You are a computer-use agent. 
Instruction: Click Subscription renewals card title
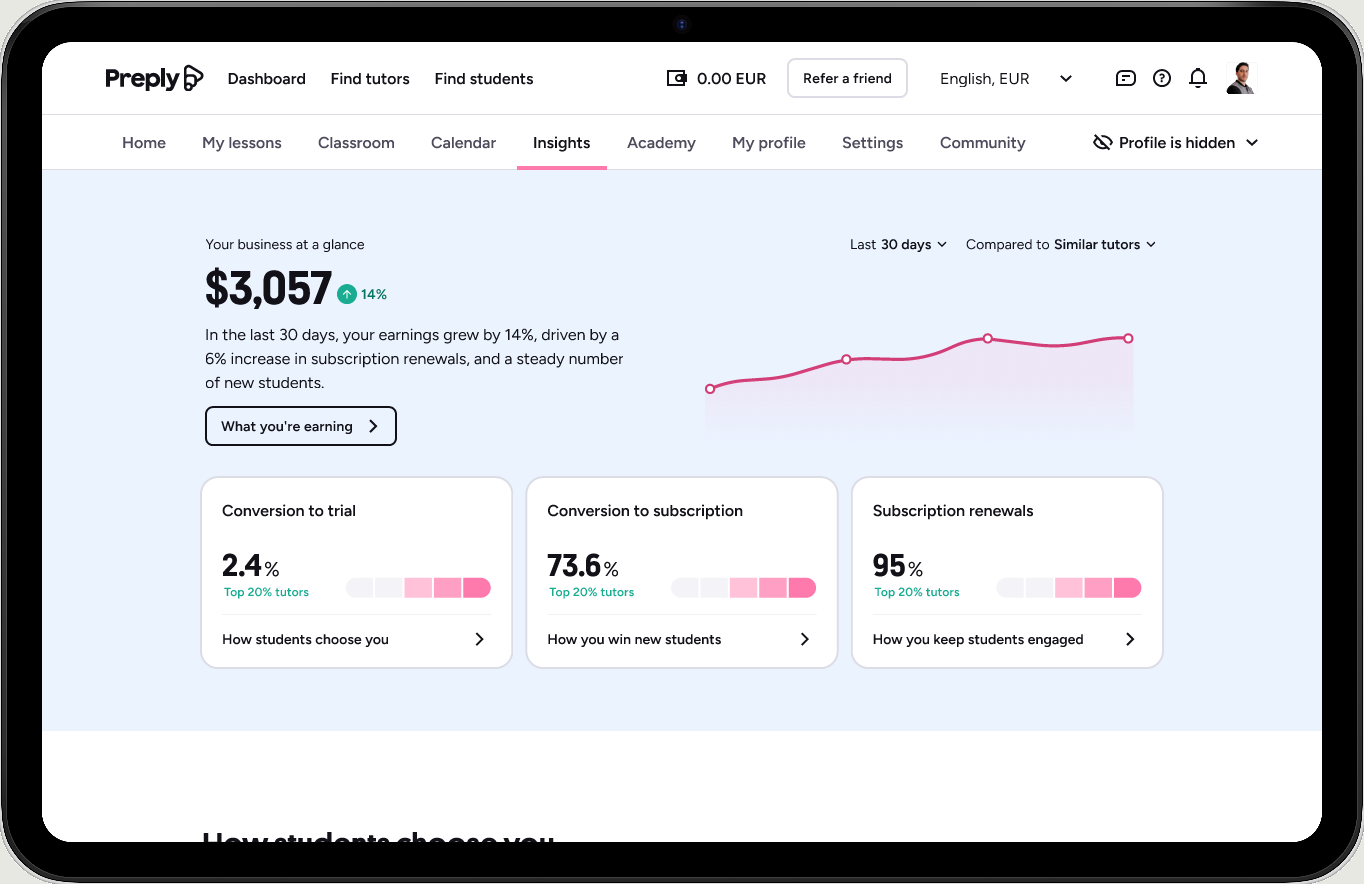point(953,510)
